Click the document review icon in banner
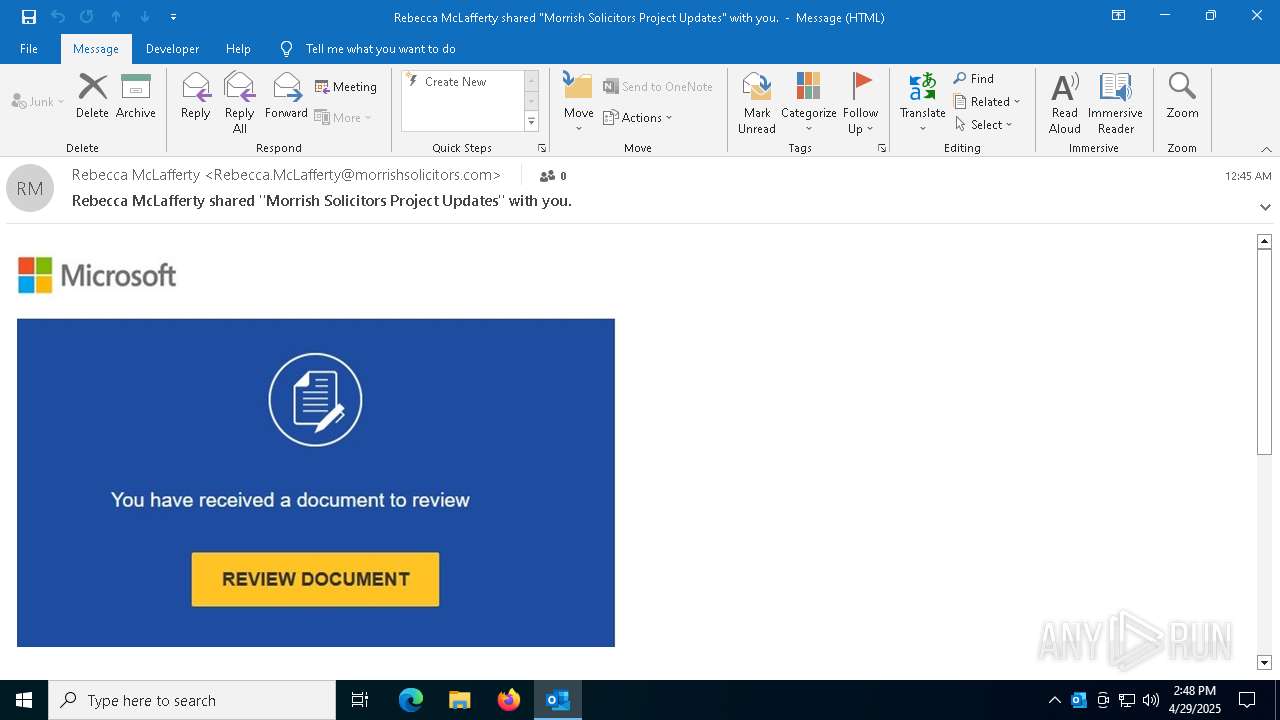Screen dimensions: 1280x720 pos(315,400)
